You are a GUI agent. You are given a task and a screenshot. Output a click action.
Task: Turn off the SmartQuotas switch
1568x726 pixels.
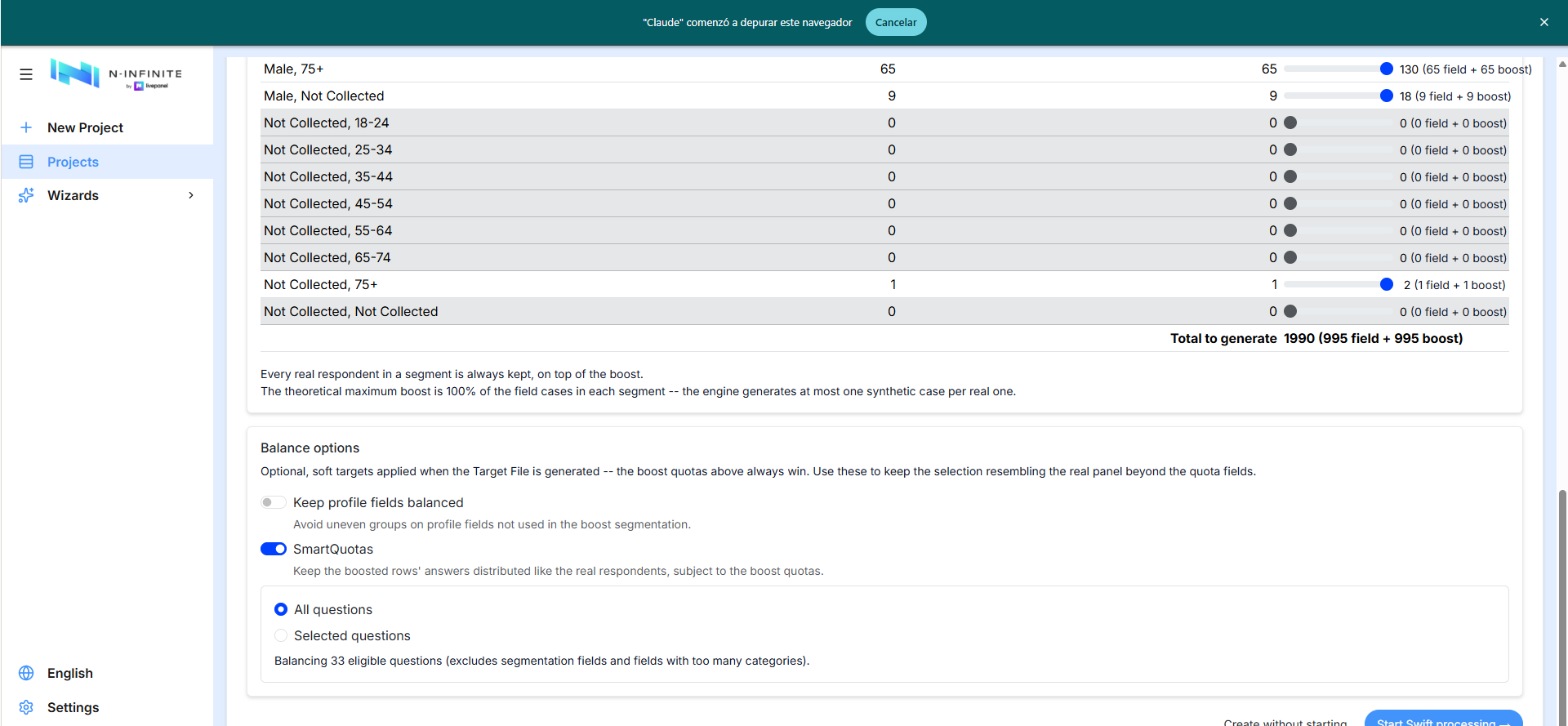coord(274,549)
